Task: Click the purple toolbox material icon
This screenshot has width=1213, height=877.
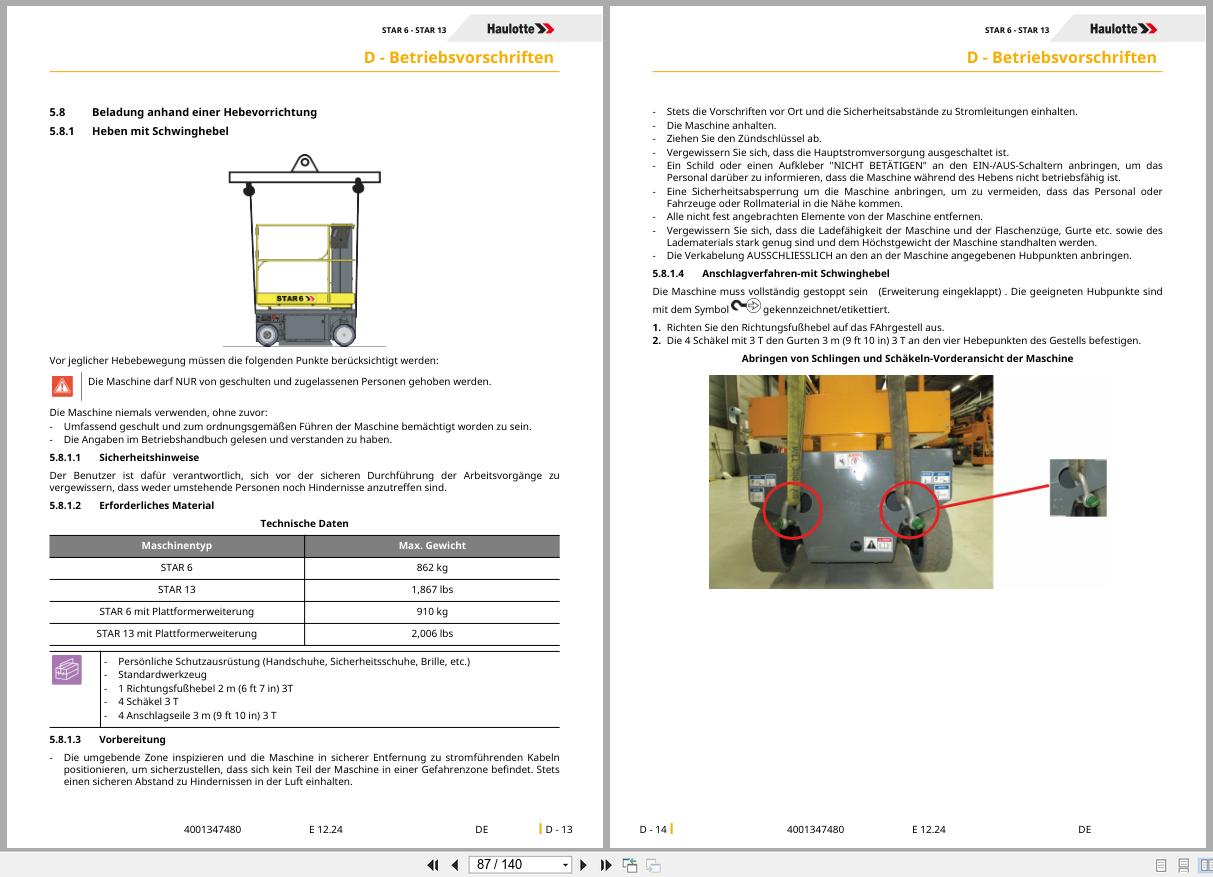Action: pyautogui.click(x=66, y=670)
